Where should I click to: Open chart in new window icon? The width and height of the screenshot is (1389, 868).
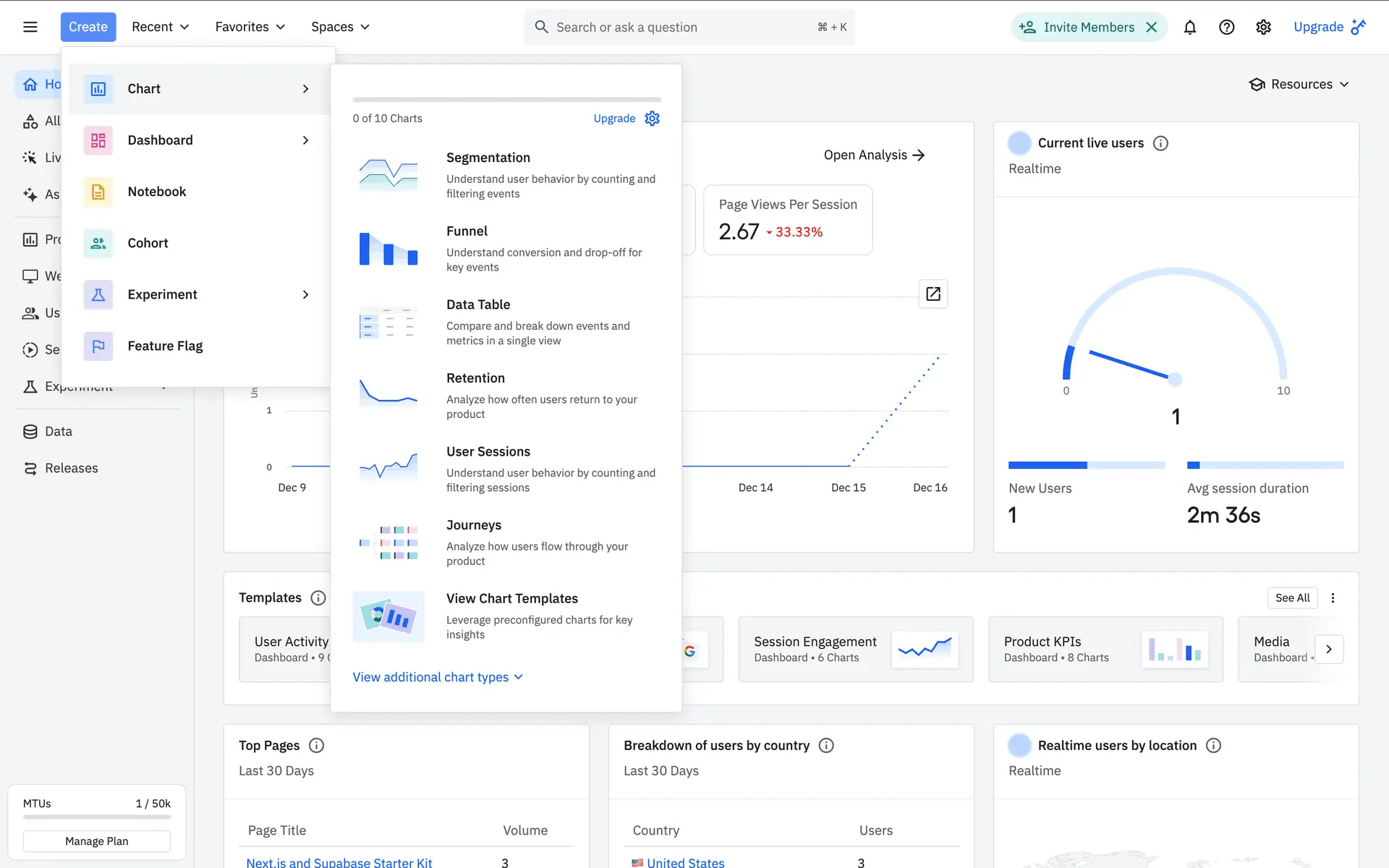[x=933, y=294]
